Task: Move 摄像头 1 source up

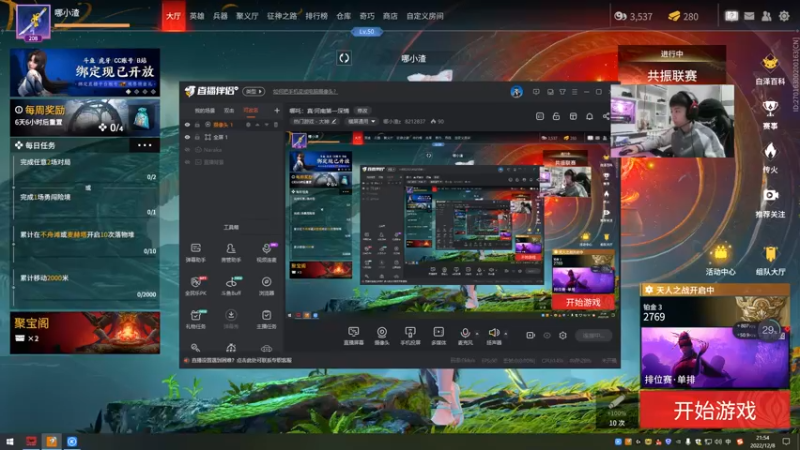Action: 257,124
